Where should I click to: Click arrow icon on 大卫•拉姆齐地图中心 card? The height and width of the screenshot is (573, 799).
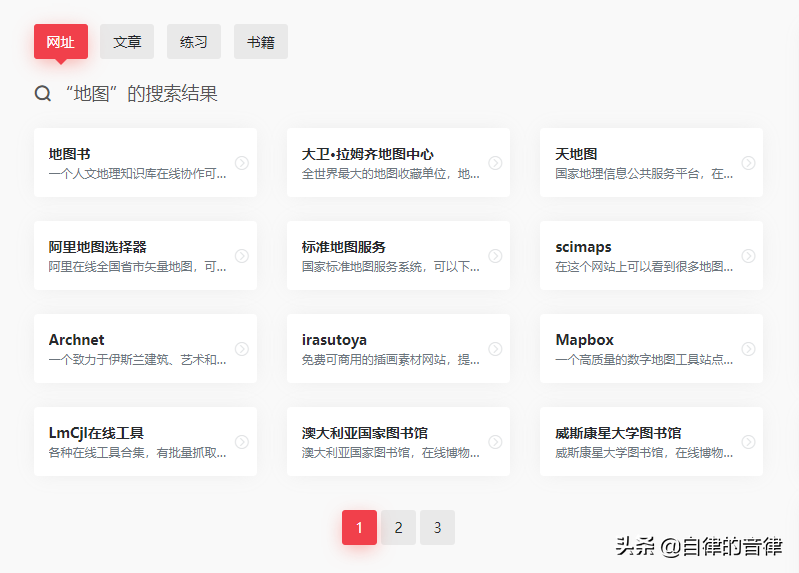[x=495, y=163]
